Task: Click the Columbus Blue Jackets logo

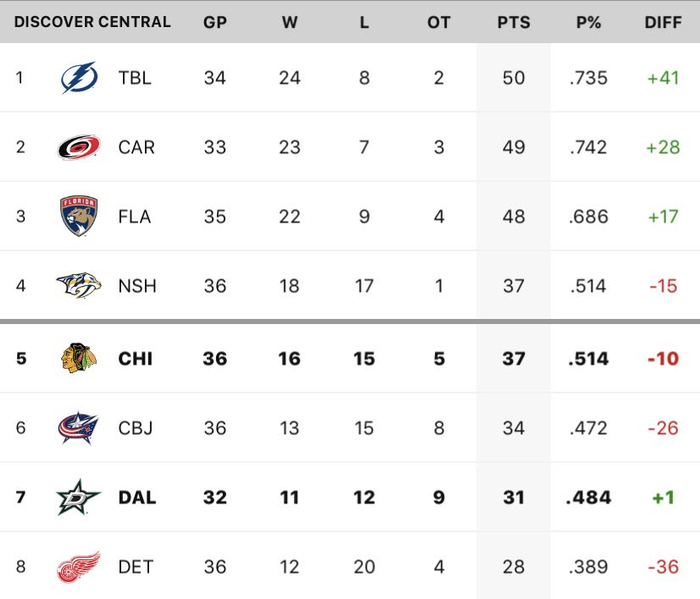Action: (x=78, y=428)
